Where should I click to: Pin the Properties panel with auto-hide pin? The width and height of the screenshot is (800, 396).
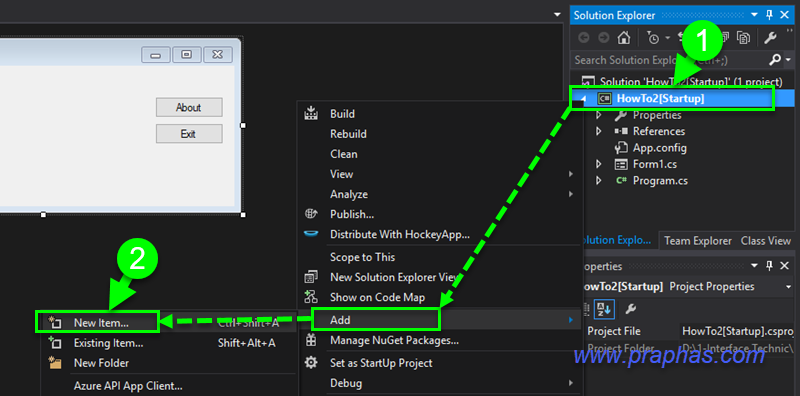coord(769,265)
